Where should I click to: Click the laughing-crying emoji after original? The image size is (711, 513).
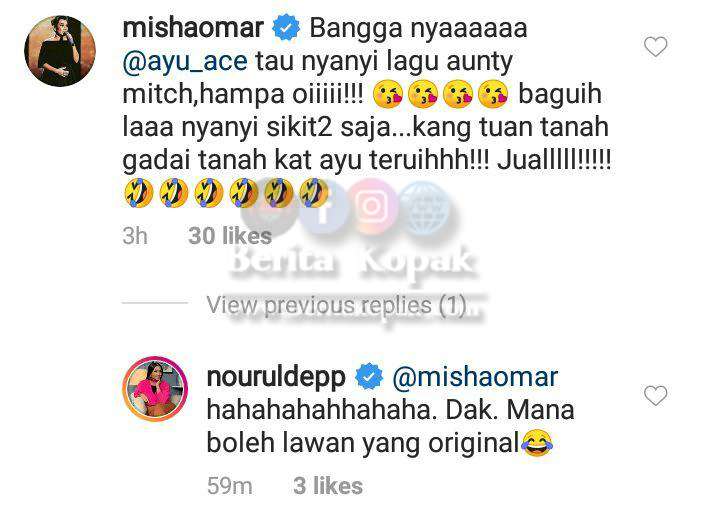(x=537, y=442)
